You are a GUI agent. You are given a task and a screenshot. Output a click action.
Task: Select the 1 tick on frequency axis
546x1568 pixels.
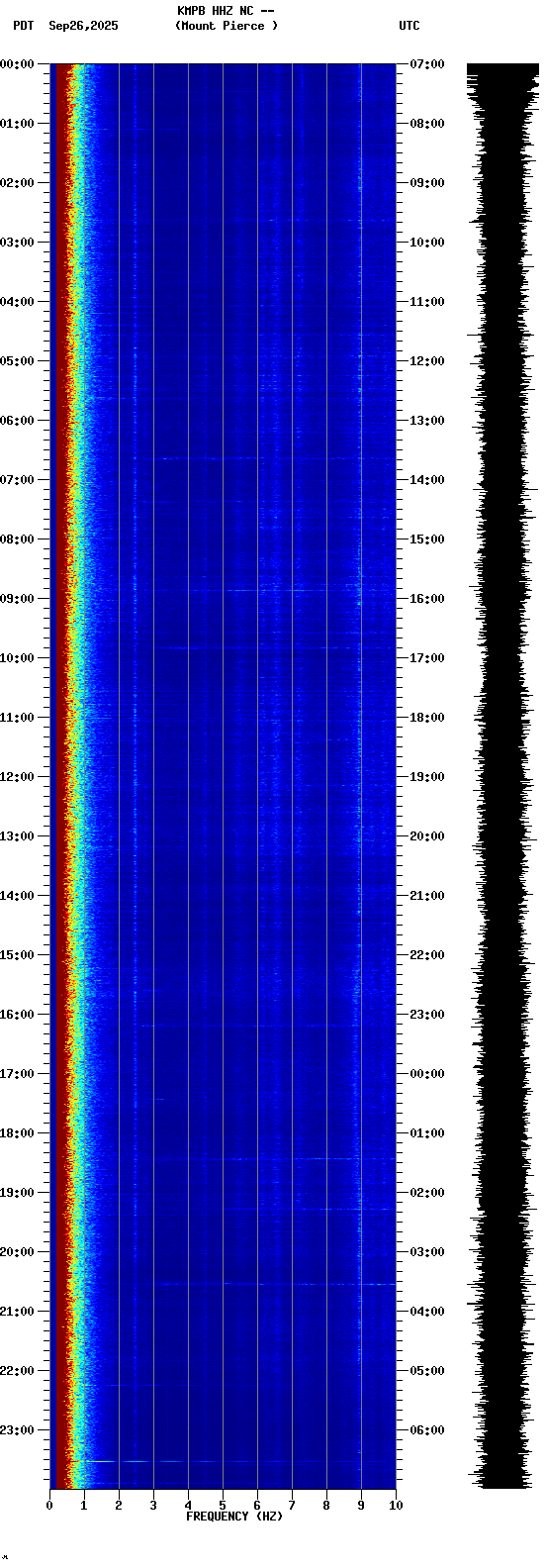[x=84, y=1506]
